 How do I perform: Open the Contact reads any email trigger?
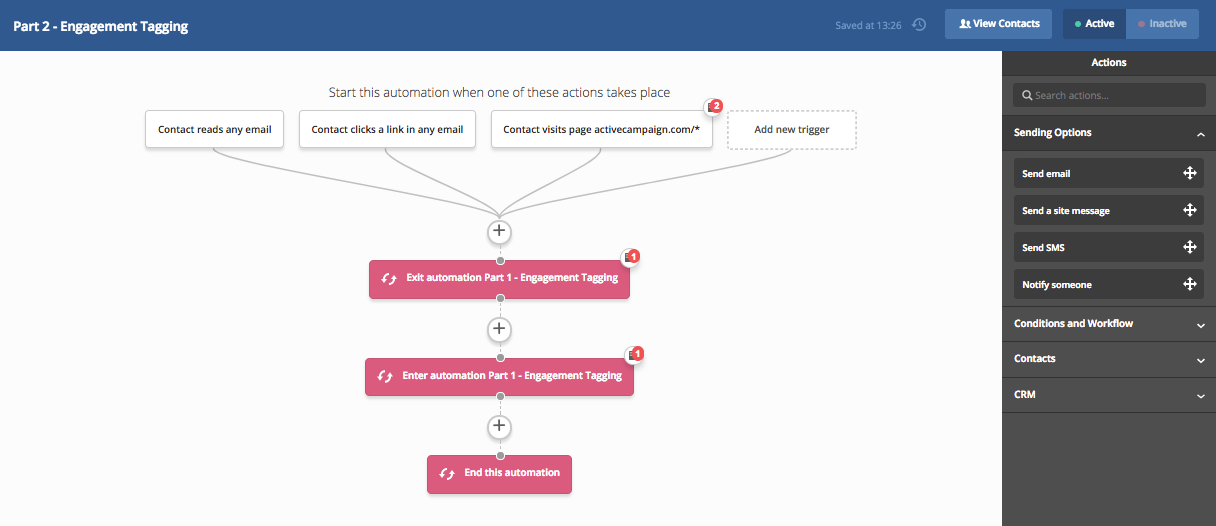215,129
